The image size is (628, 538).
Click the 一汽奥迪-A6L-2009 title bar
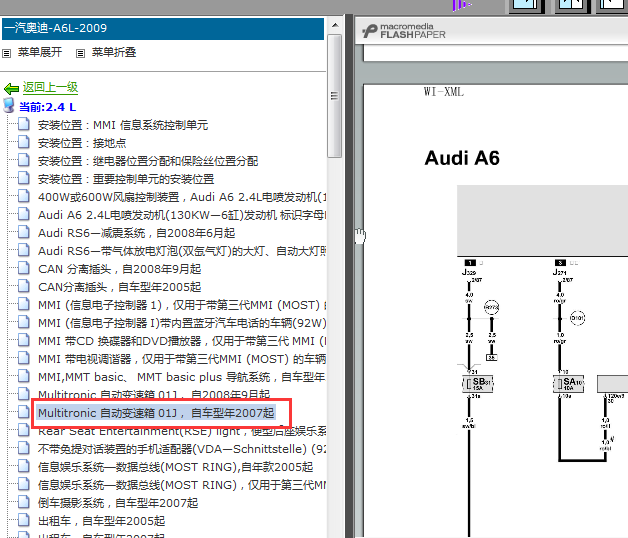[x=163, y=28]
